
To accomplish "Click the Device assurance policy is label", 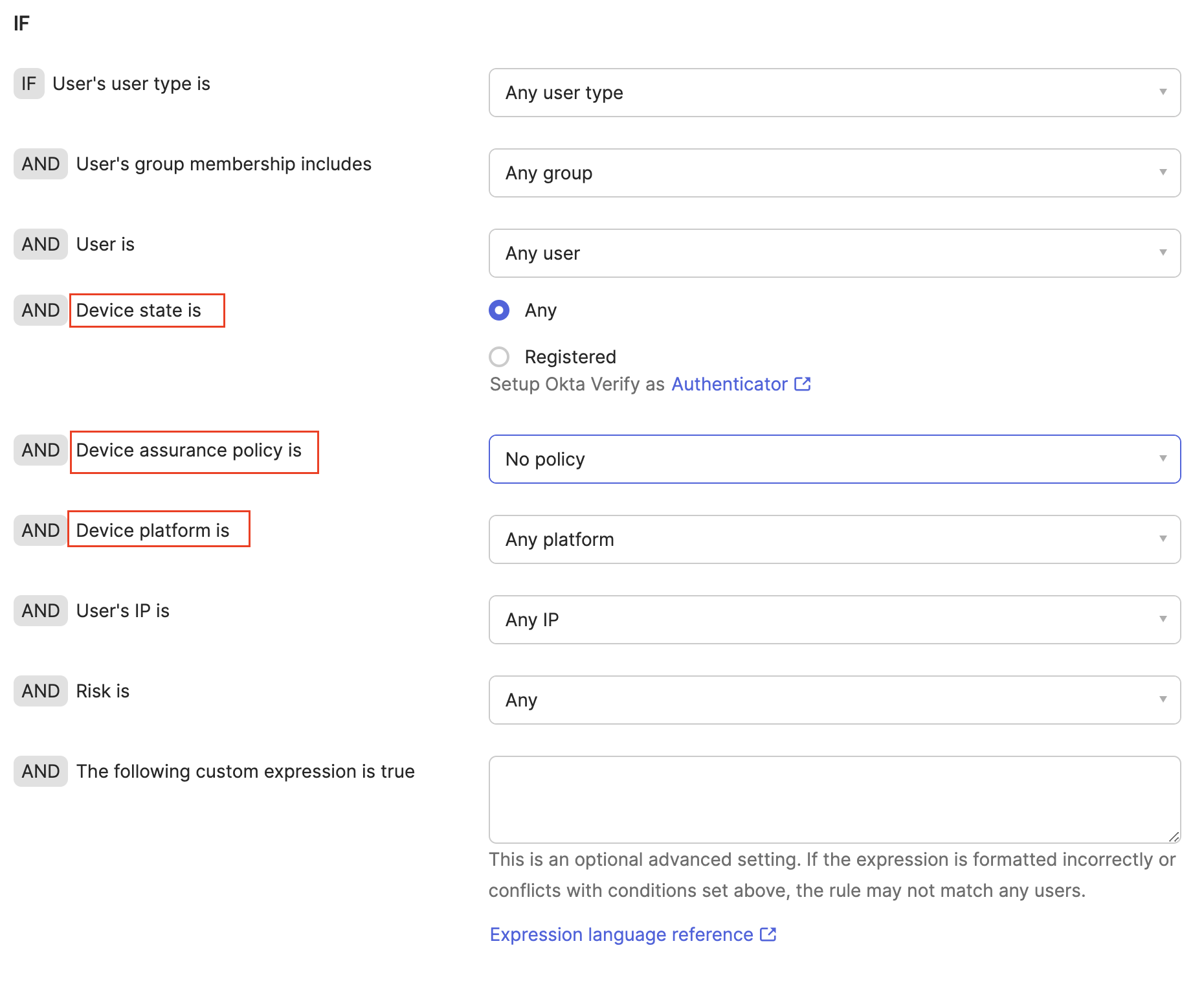I will point(194,451).
